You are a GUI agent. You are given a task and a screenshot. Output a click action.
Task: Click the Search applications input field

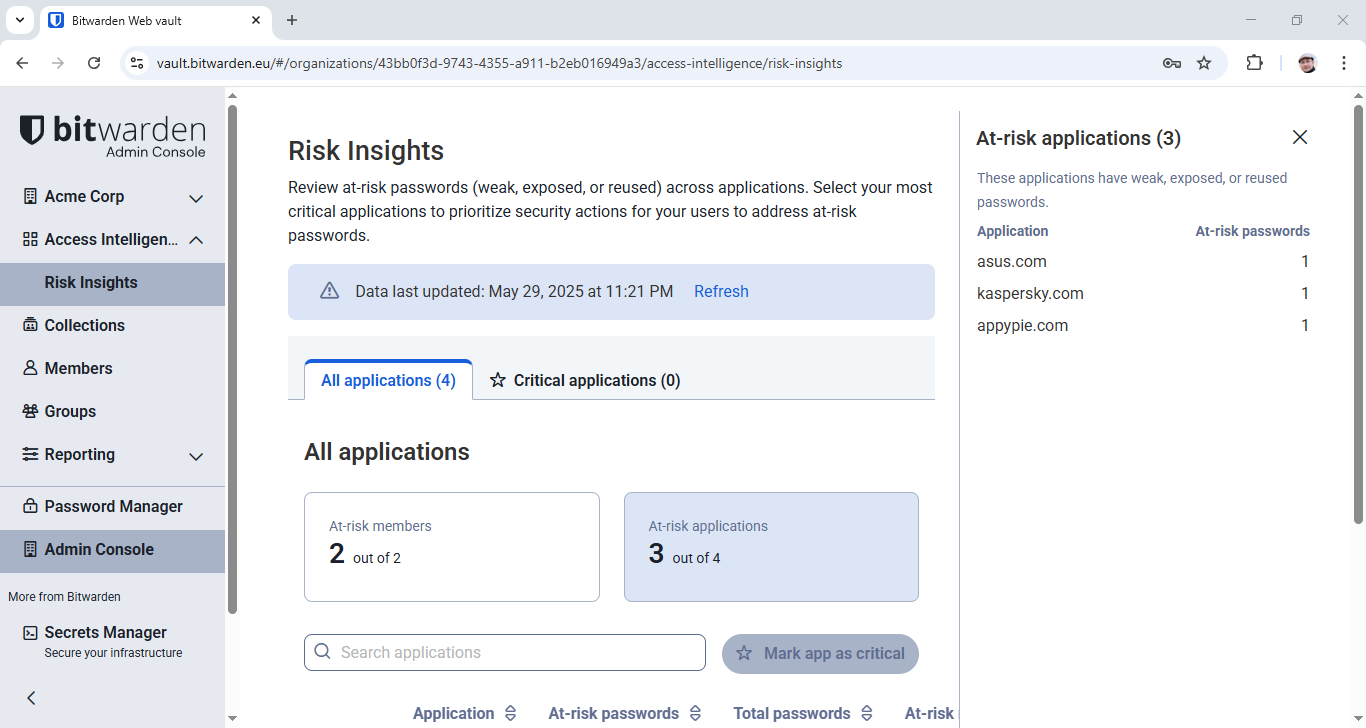505,652
